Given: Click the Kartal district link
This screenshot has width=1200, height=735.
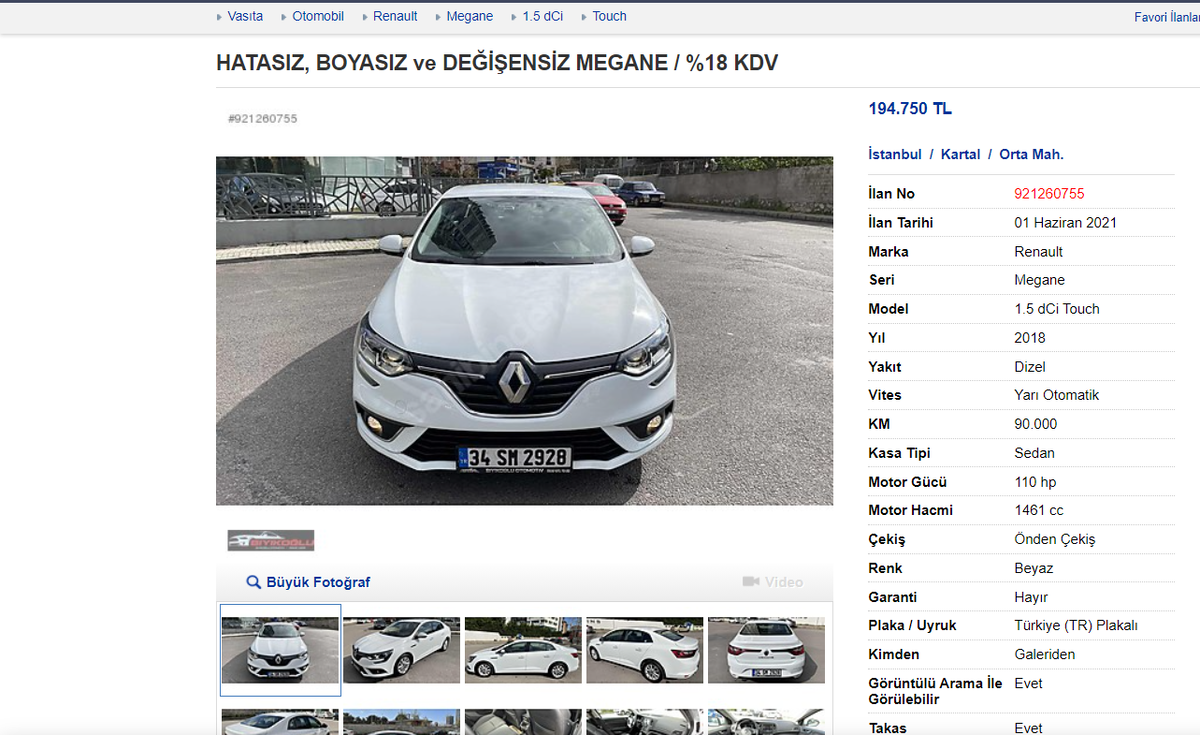Looking at the screenshot, I should 960,154.
